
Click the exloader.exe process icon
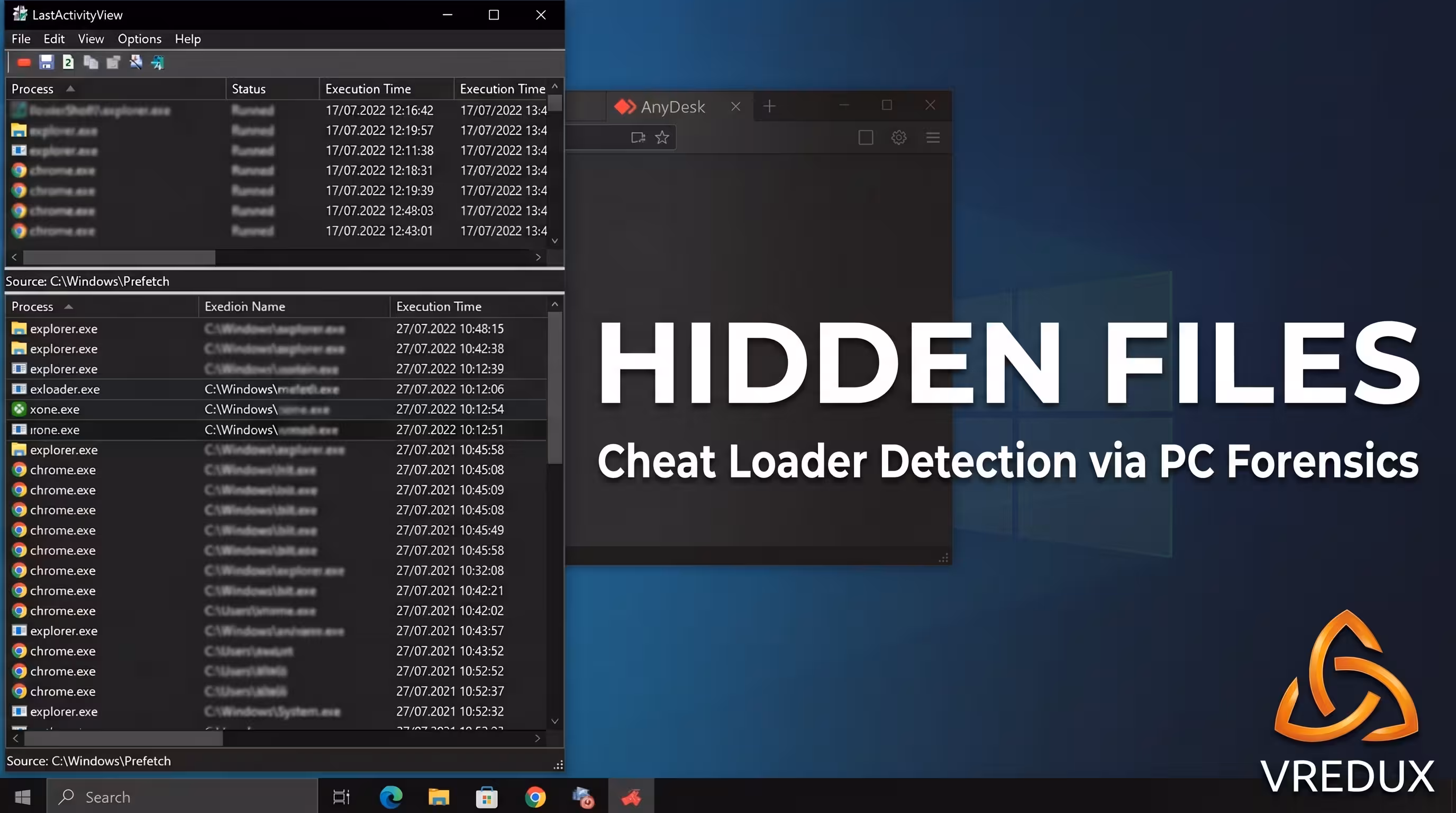pyautogui.click(x=19, y=389)
